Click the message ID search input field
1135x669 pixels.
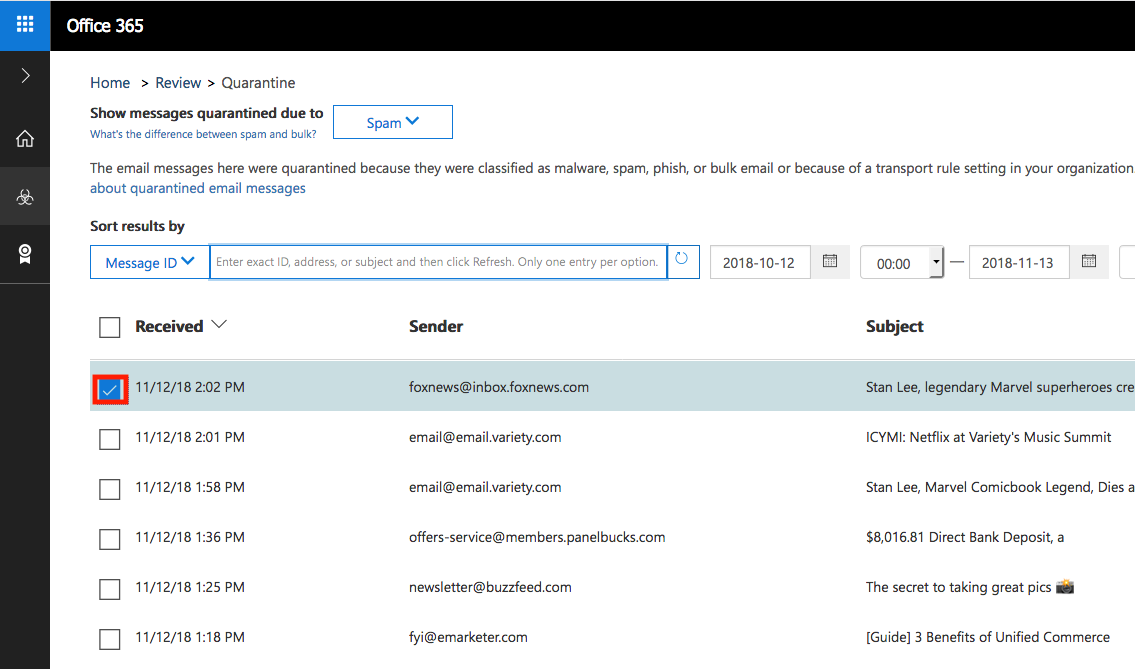[438, 262]
